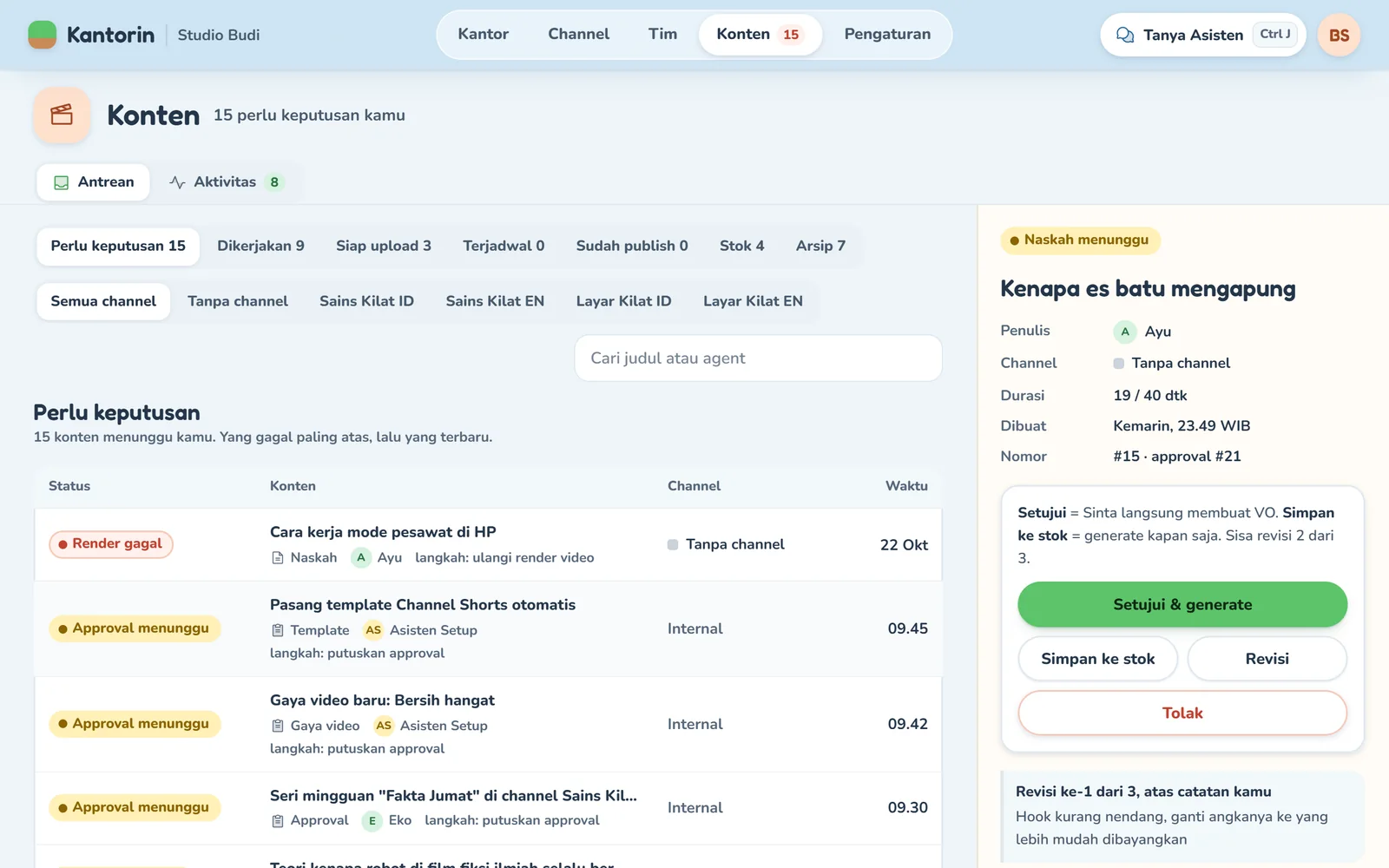Open the Pasang template Channel Shorts otomatis row
The width and height of the screenshot is (1389, 868).
click(488, 629)
